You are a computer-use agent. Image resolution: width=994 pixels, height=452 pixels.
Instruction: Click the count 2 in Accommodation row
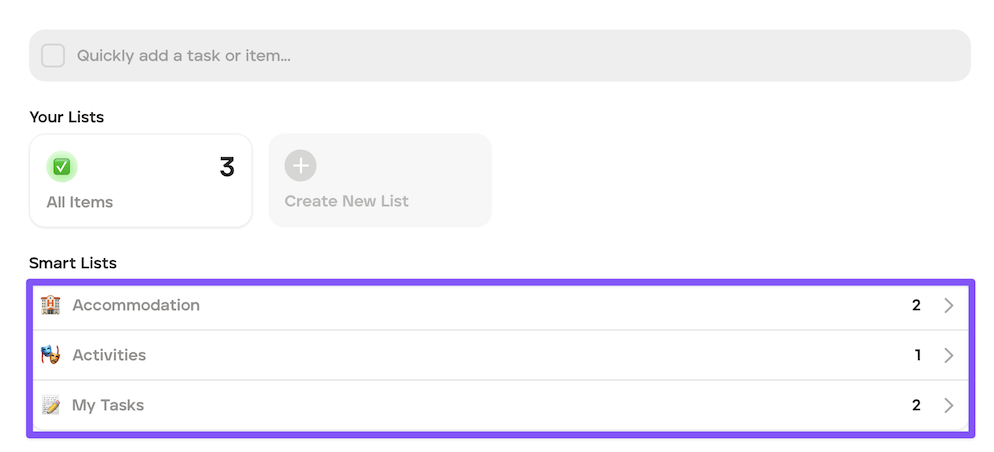click(916, 306)
